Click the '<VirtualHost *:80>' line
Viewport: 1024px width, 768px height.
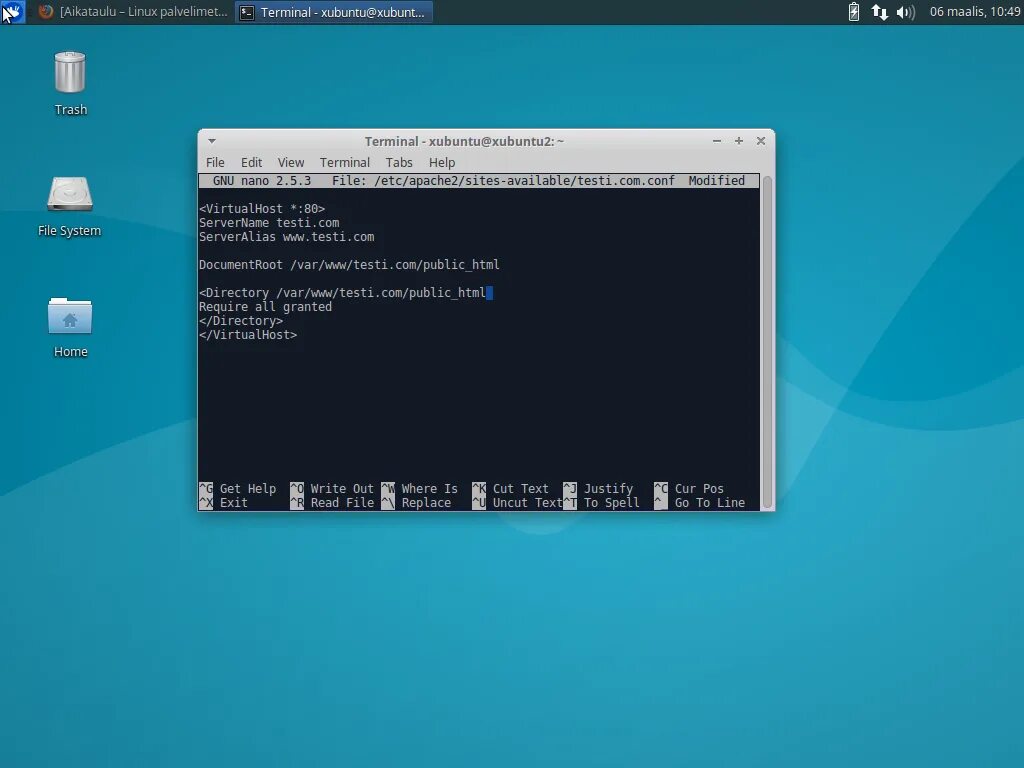(262, 209)
